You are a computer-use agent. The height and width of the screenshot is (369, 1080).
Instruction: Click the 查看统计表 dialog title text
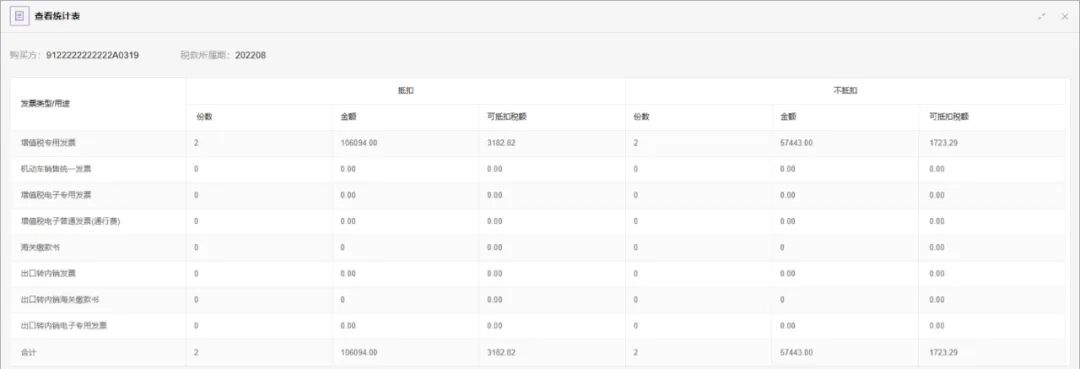57,16
